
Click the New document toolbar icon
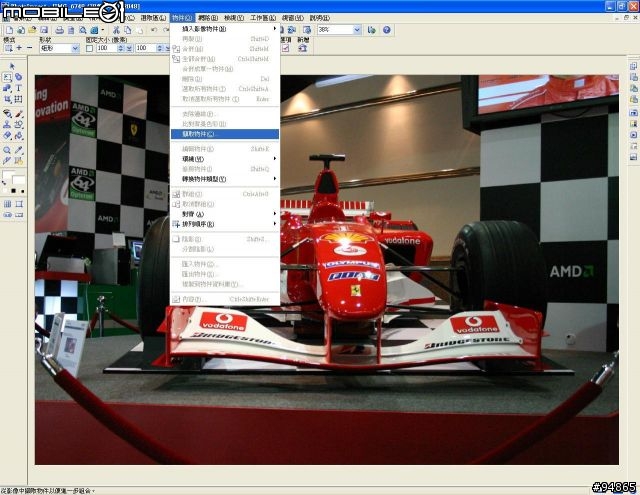point(9,30)
